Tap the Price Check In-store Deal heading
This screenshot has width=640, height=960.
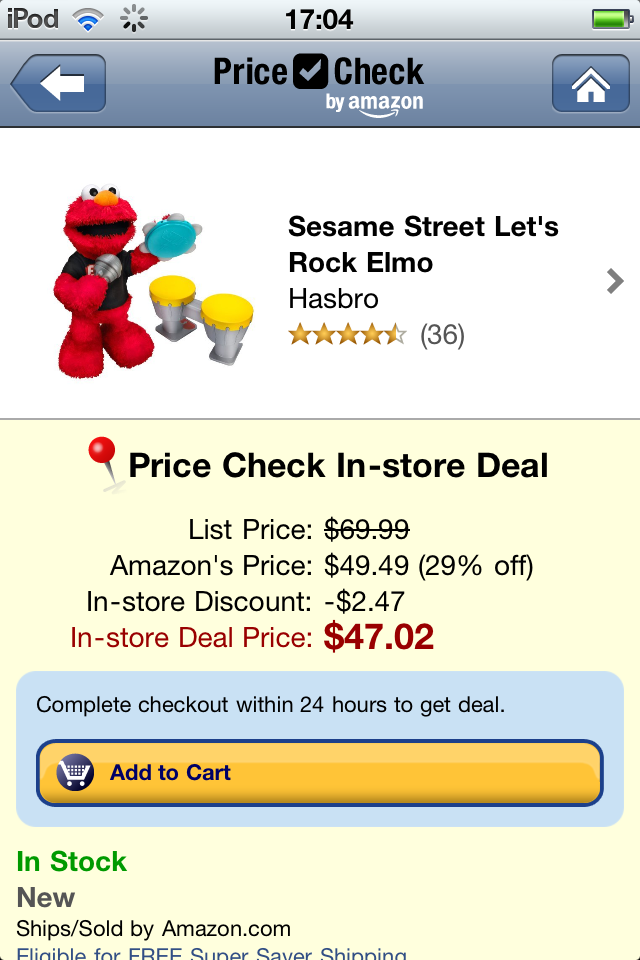(338, 466)
